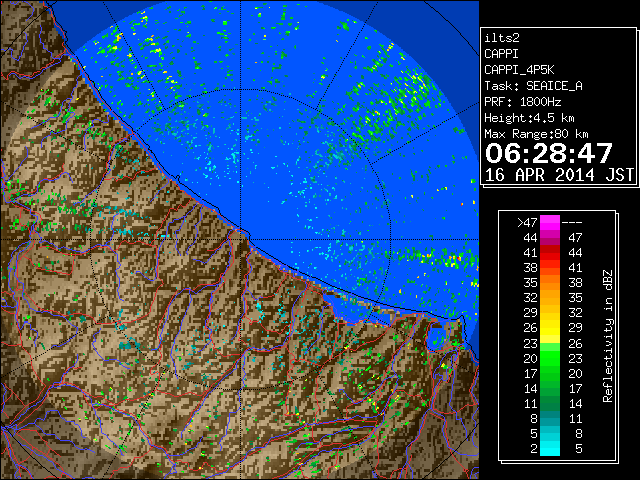Click the bright green 20–23 dBZ swatch
Screen dimensions: 640x480
(x=550, y=358)
